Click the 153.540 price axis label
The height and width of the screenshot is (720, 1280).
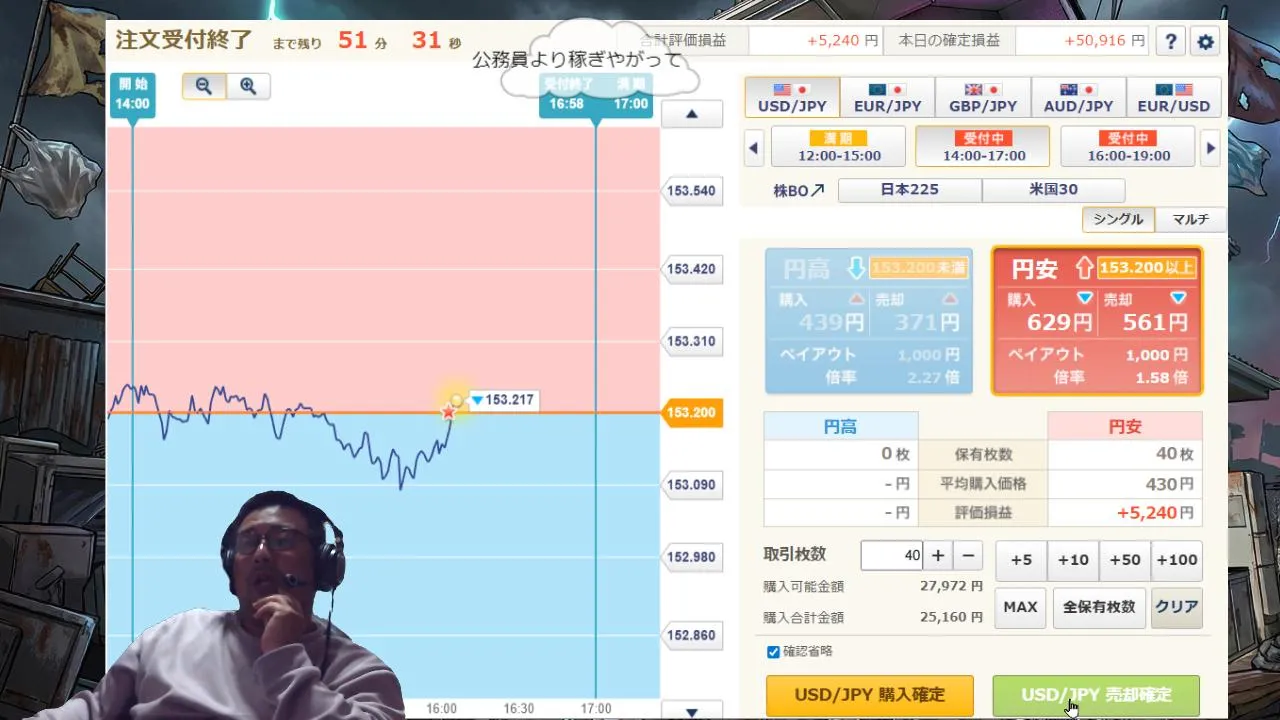point(693,190)
